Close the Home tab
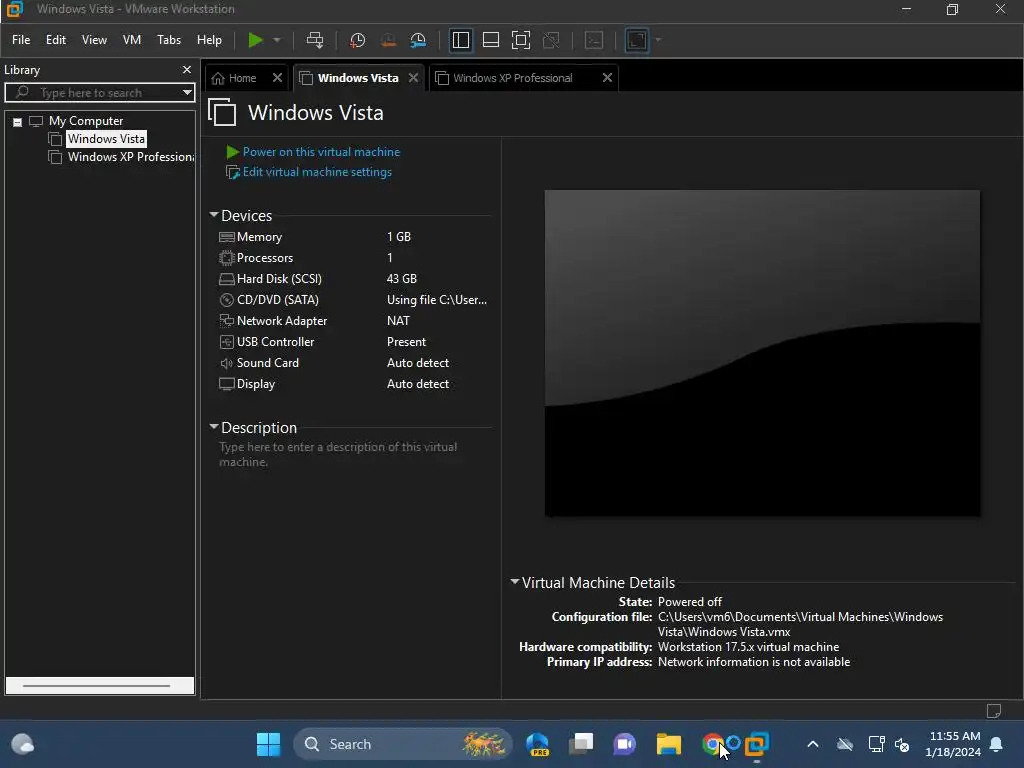The height and width of the screenshot is (768, 1024). [x=277, y=78]
